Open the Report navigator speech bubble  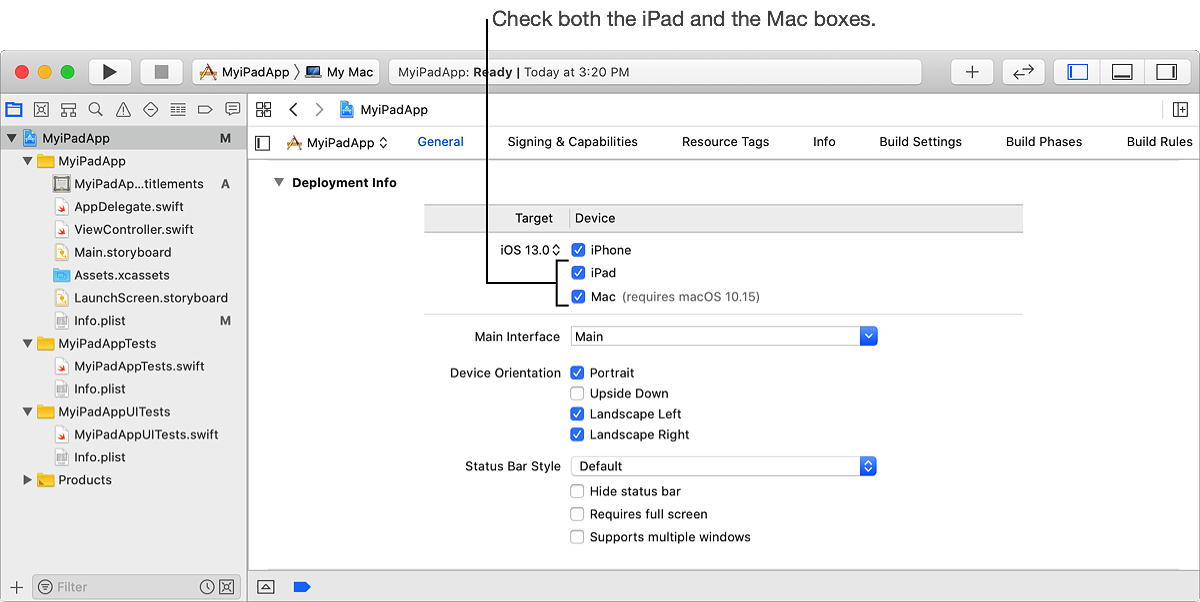pos(232,109)
